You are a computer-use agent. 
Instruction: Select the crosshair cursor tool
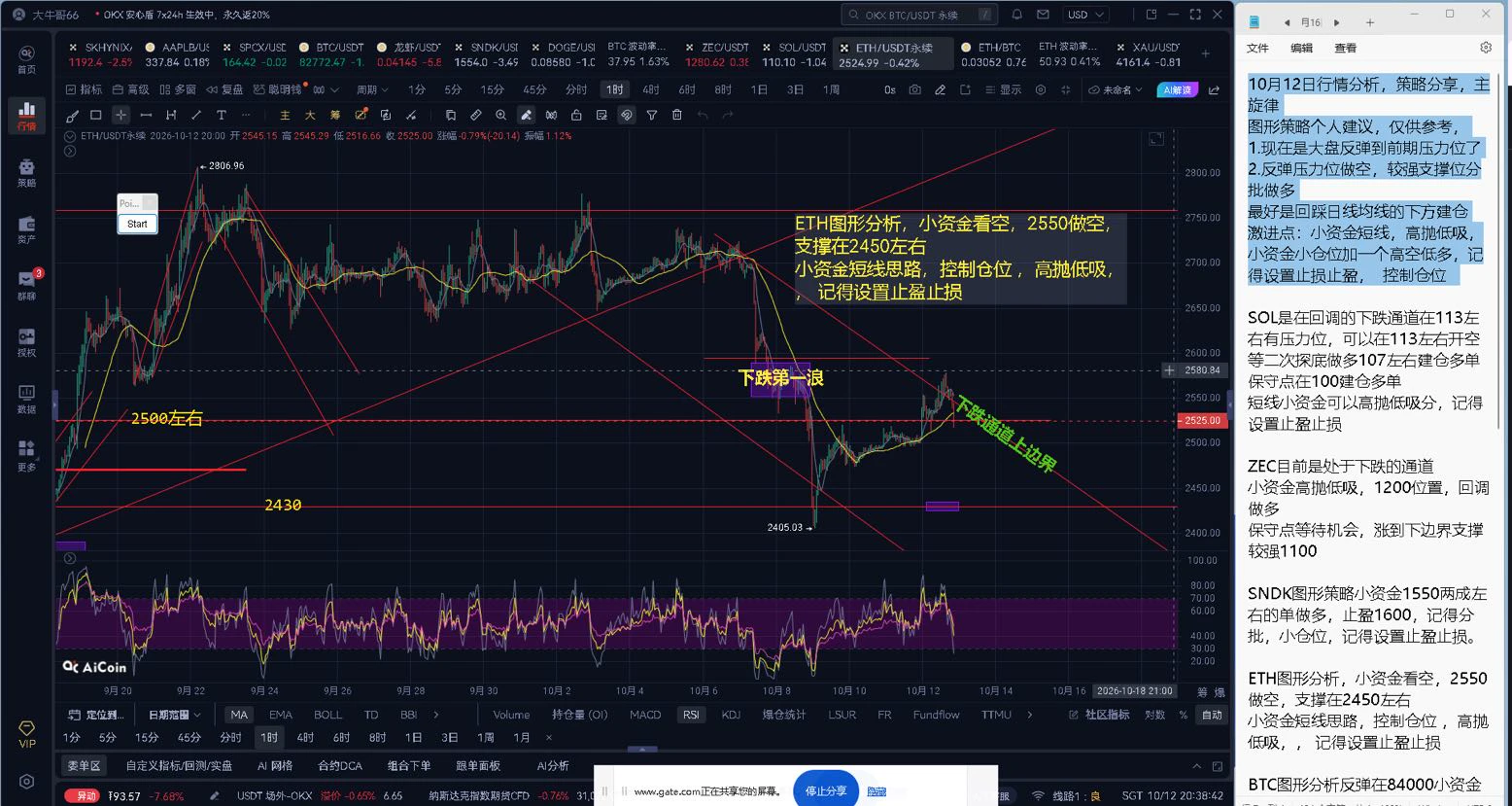tap(120, 115)
